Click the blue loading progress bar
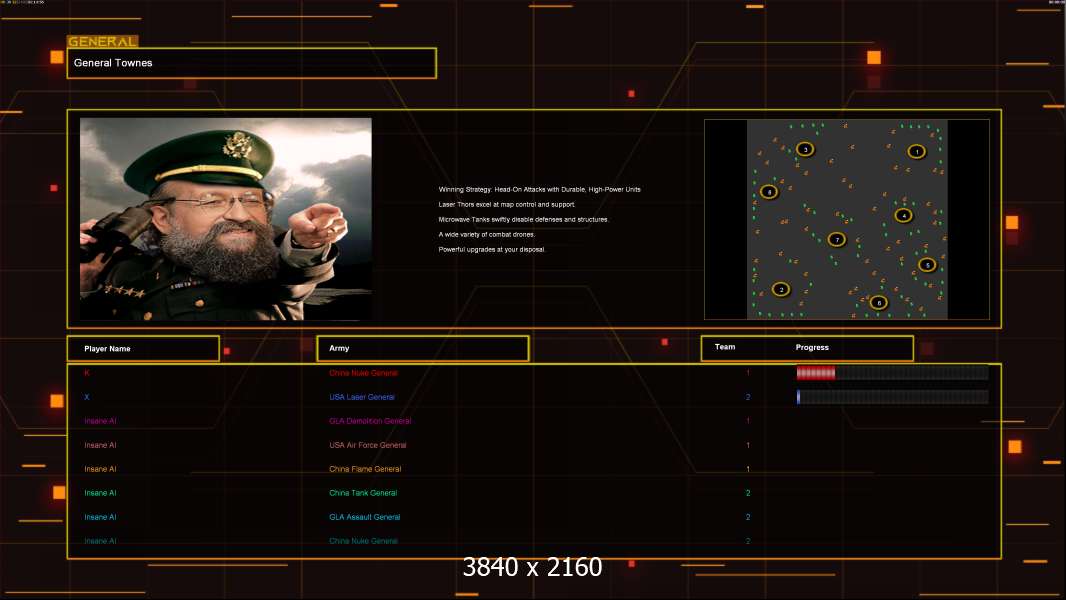The image size is (1066, 600). (798, 397)
